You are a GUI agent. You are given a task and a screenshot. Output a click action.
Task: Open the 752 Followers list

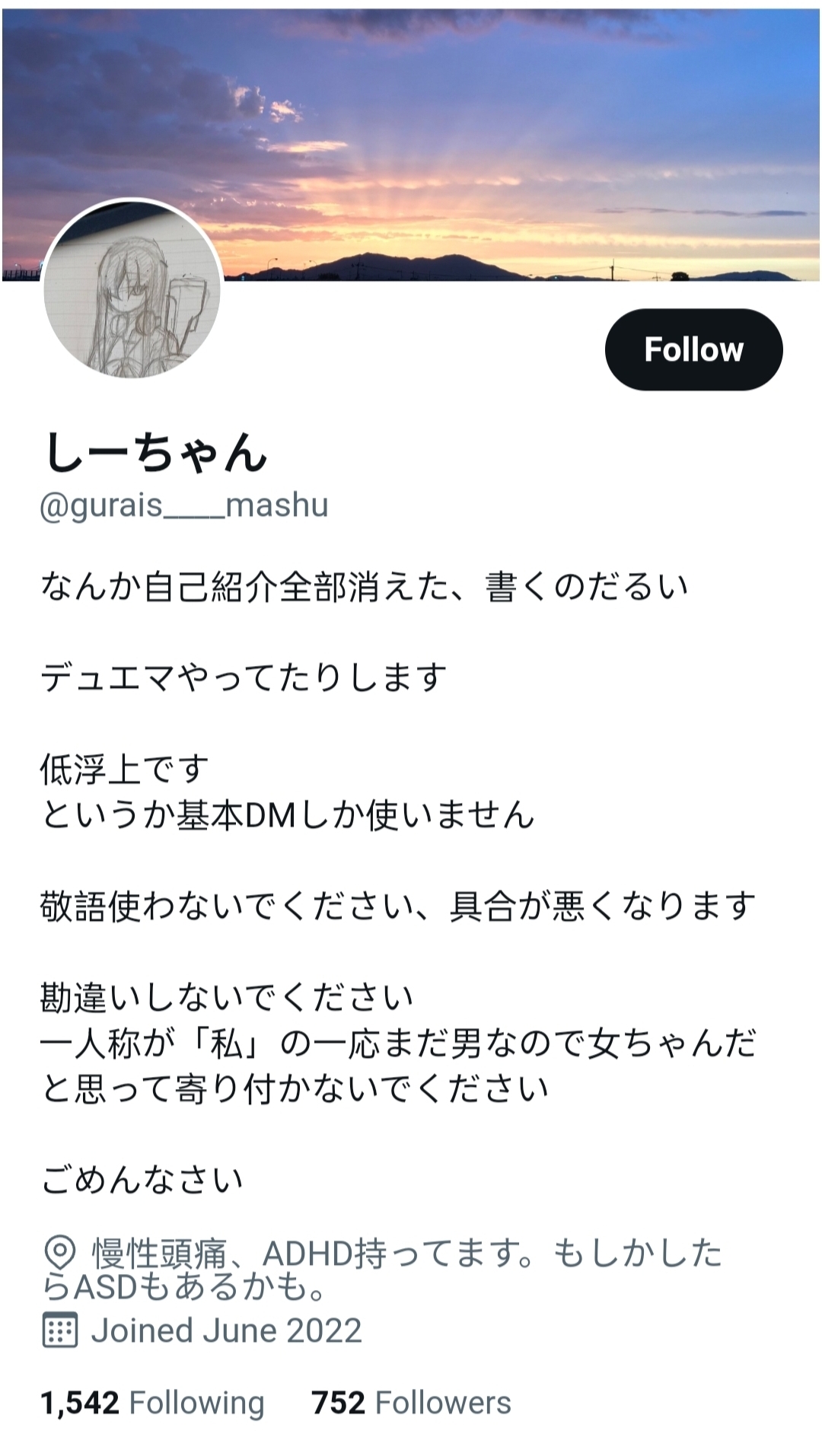click(411, 1403)
